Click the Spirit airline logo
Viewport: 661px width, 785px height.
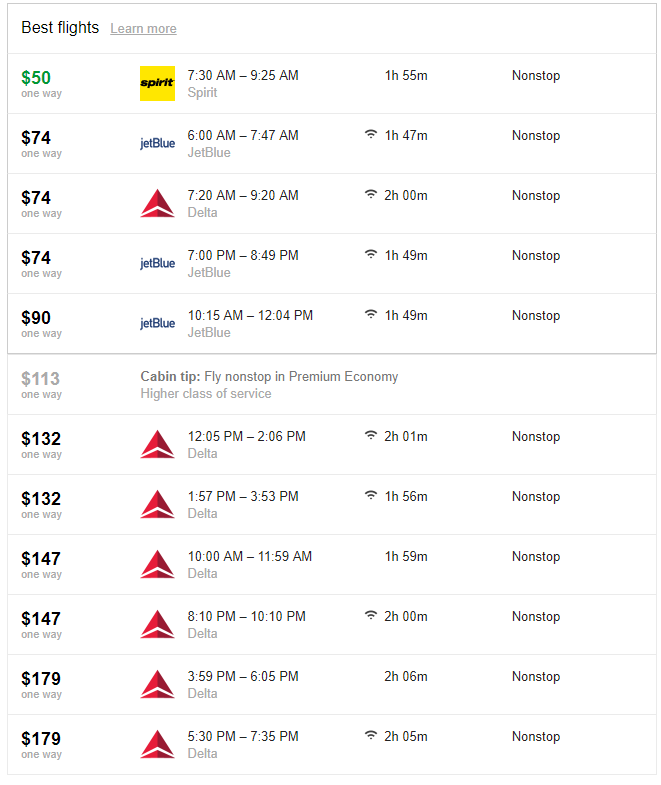click(157, 84)
